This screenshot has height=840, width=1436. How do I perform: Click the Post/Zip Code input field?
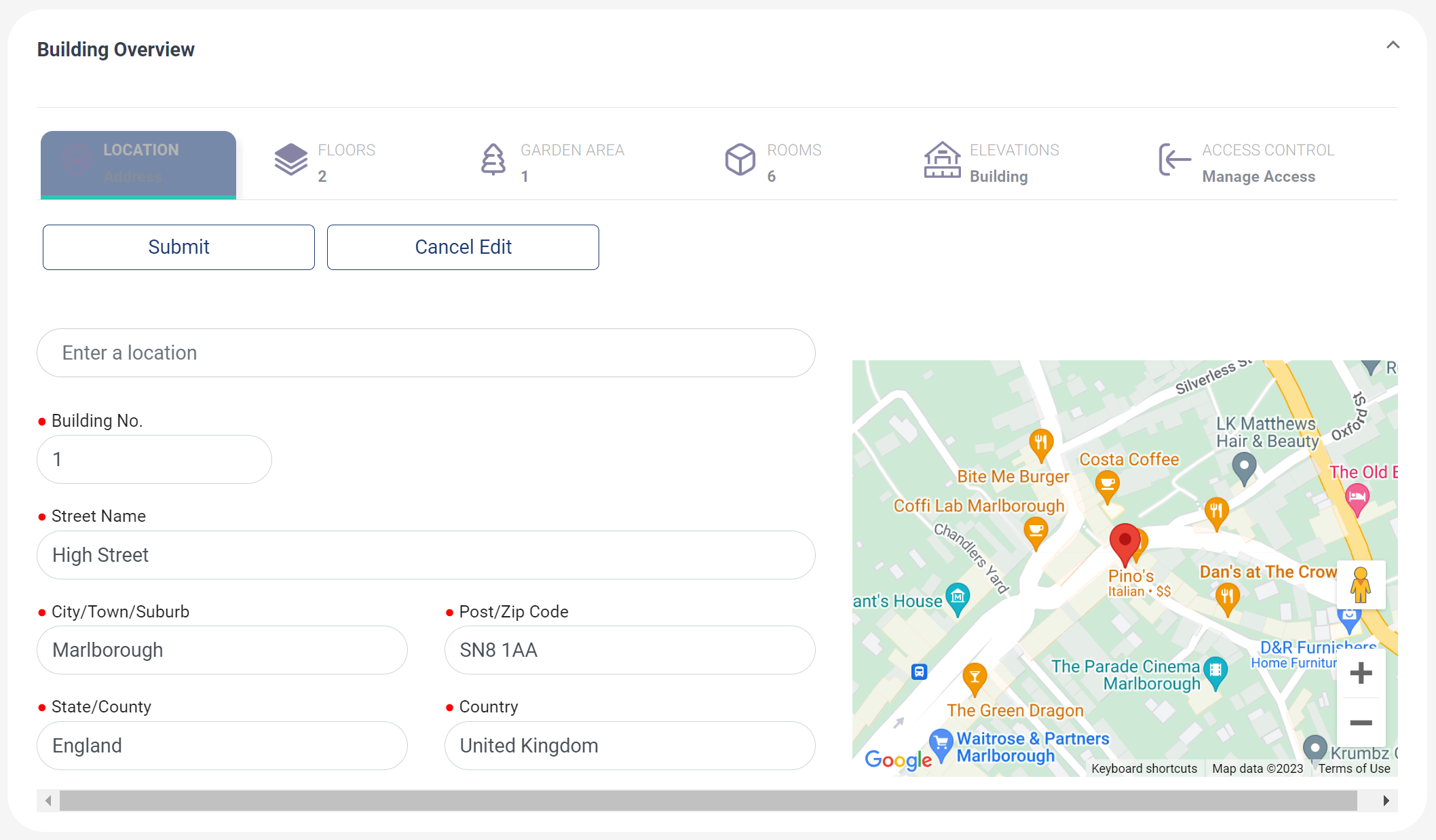click(x=629, y=650)
